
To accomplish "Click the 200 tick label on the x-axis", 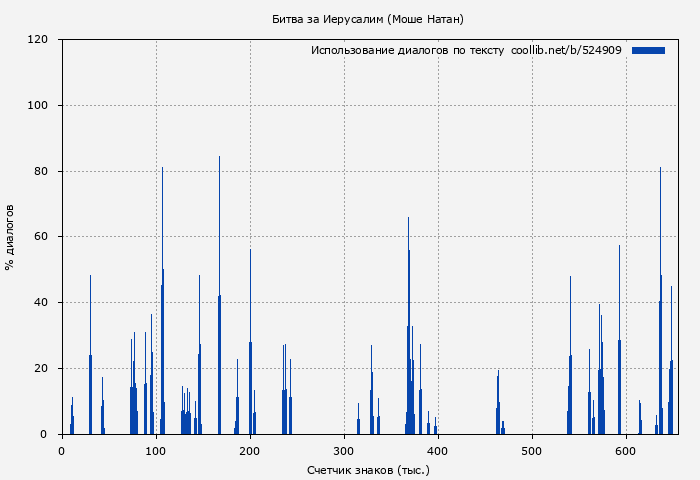I will coord(250,451).
